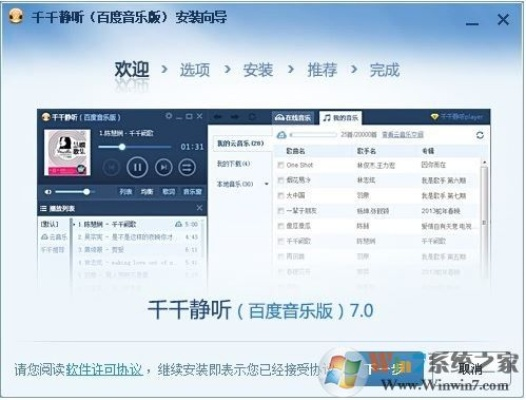The height and width of the screenshot is (400, 526).
Task: Tick the 一辈子朋友 song checkbox
Action: pos(281,211)
